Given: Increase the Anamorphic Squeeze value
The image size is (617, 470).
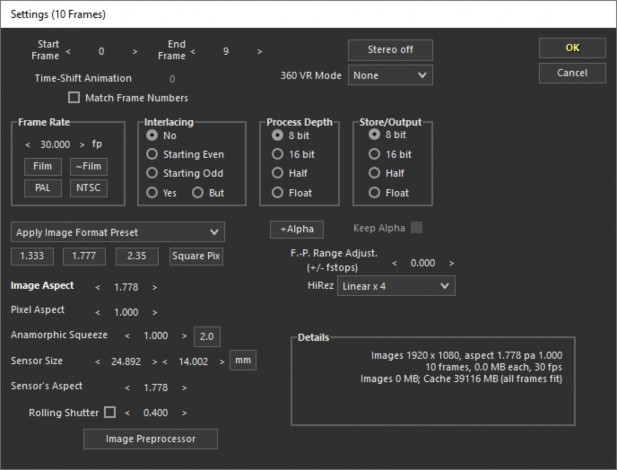Looking at the screenshot, I should tap(184, 336).
